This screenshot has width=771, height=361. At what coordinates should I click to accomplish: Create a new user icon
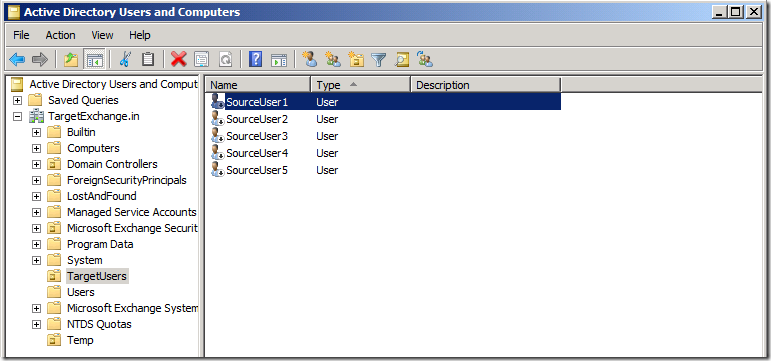(x=310, y=59)
